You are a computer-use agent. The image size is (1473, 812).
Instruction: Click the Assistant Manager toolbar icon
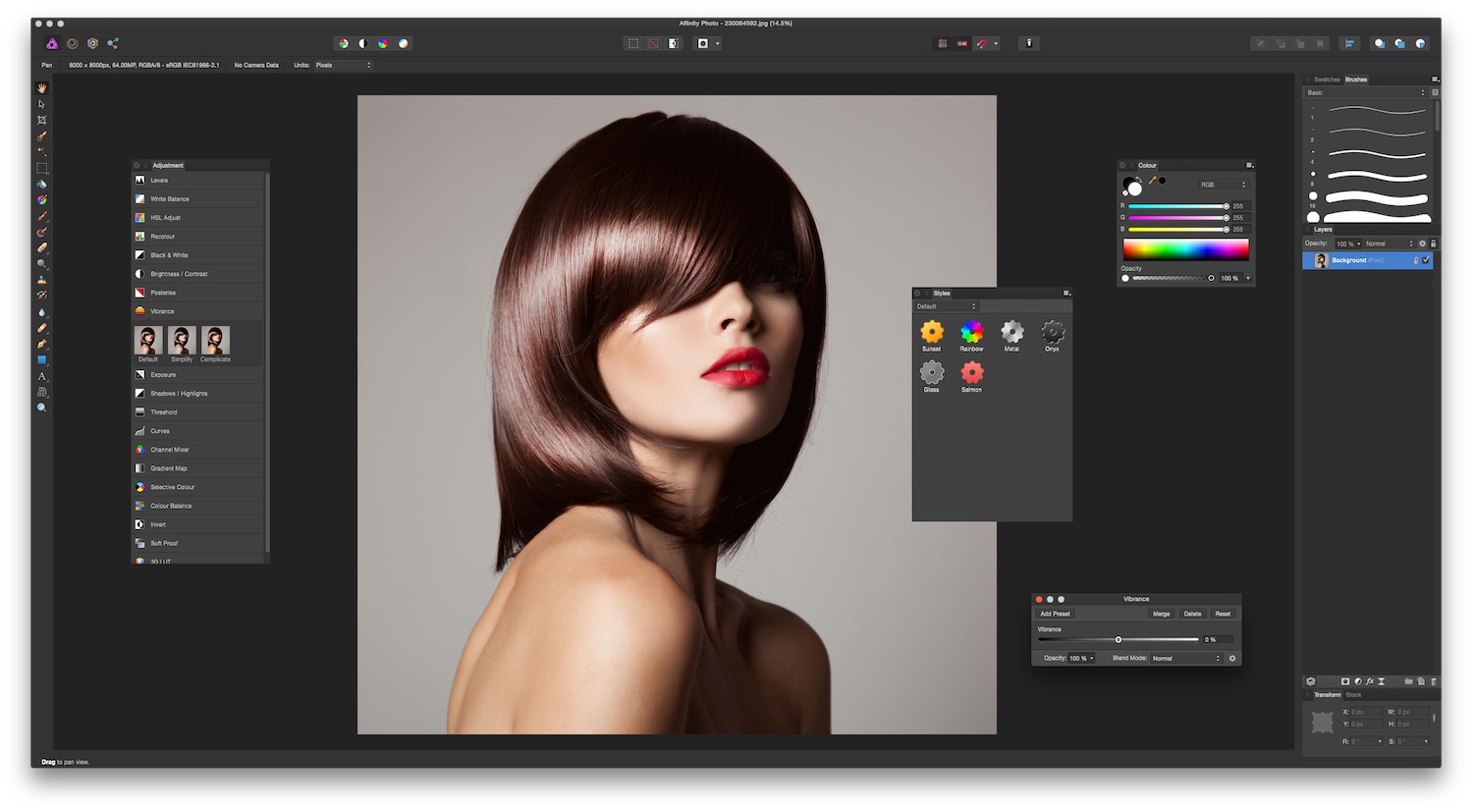1029,43
